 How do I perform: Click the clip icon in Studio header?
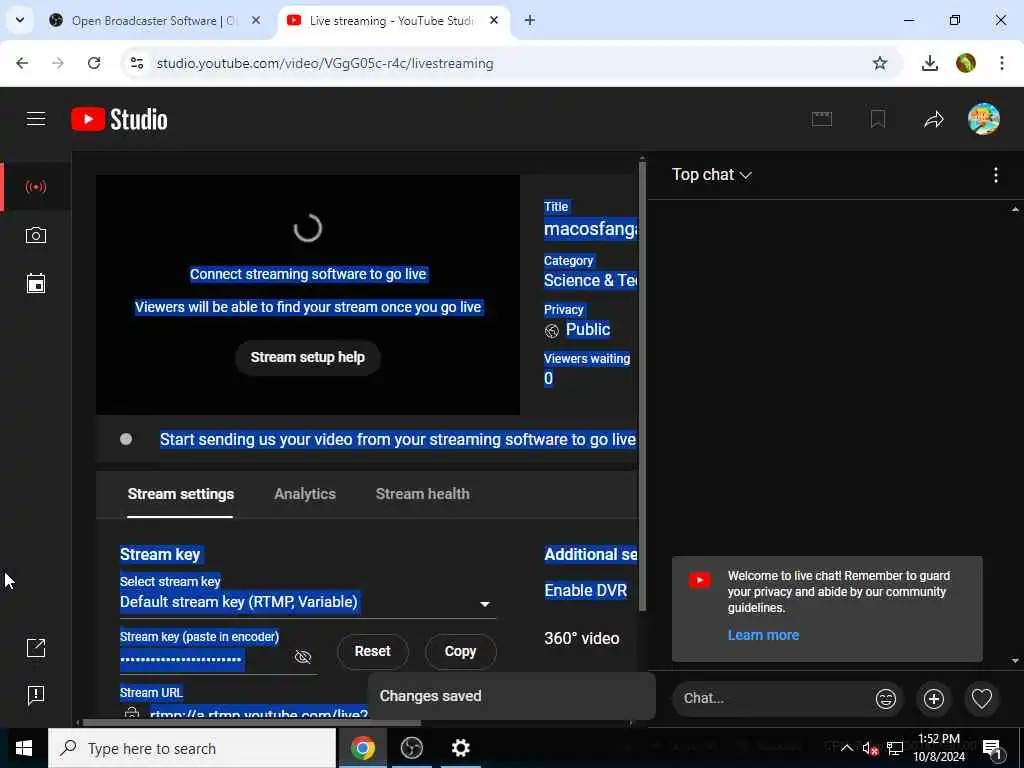click(x=822, y=119)
